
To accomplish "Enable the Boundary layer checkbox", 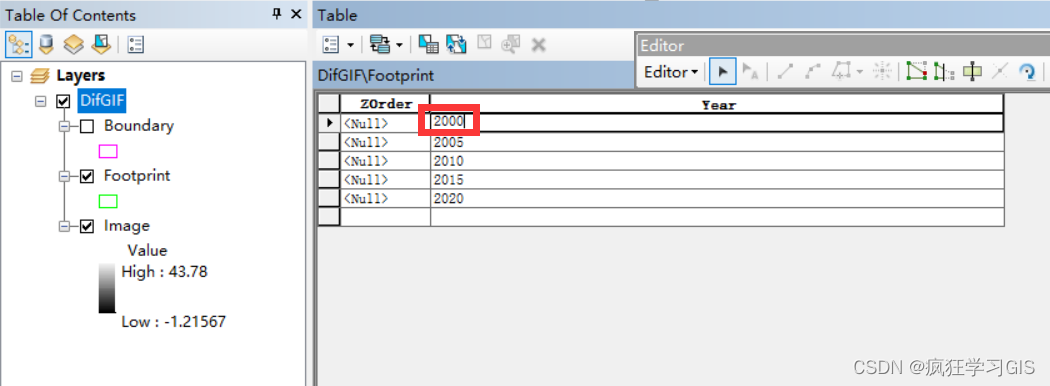I will click(86, 126).
